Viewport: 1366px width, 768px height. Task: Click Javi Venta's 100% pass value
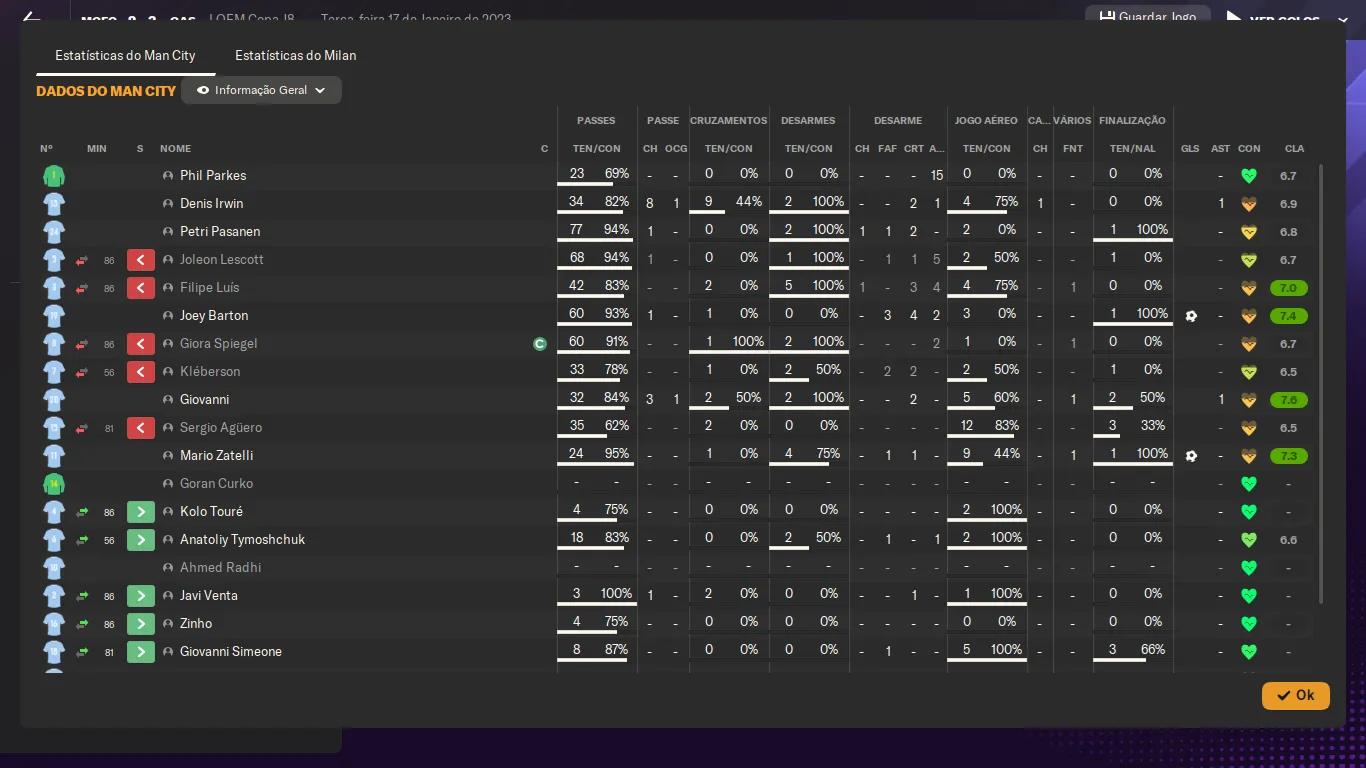coord(616,594)
